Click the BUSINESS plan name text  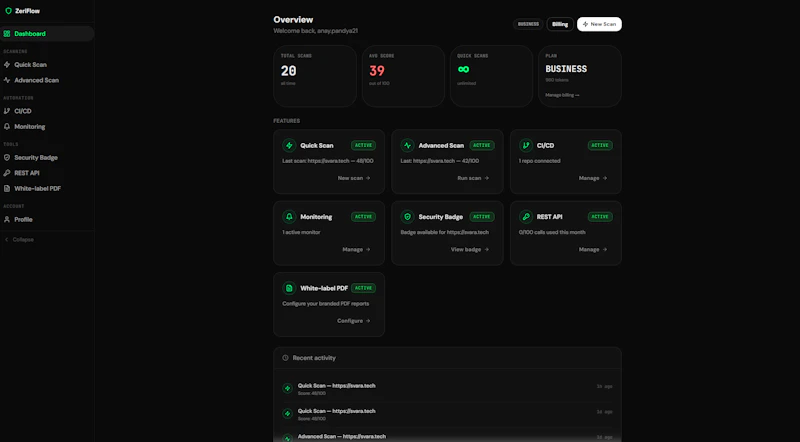tap(566, 69)
